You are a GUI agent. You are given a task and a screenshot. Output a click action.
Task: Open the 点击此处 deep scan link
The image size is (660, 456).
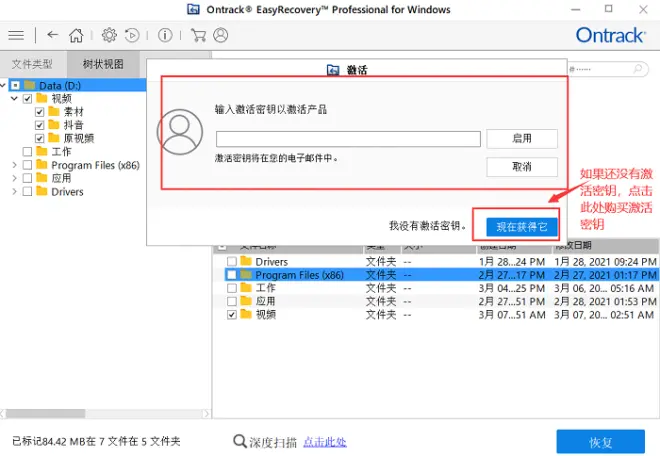point(325,442)
